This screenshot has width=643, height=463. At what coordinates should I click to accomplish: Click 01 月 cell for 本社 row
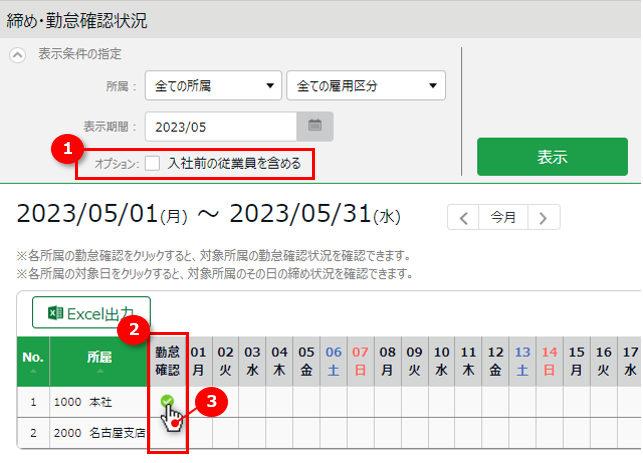pyautogui.click(x=198, y=401)
